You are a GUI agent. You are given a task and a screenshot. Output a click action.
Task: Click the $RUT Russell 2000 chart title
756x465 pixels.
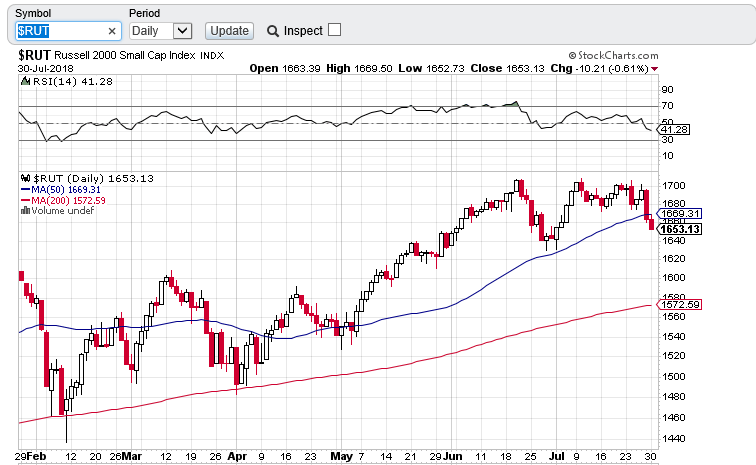[x=121, y=55]
